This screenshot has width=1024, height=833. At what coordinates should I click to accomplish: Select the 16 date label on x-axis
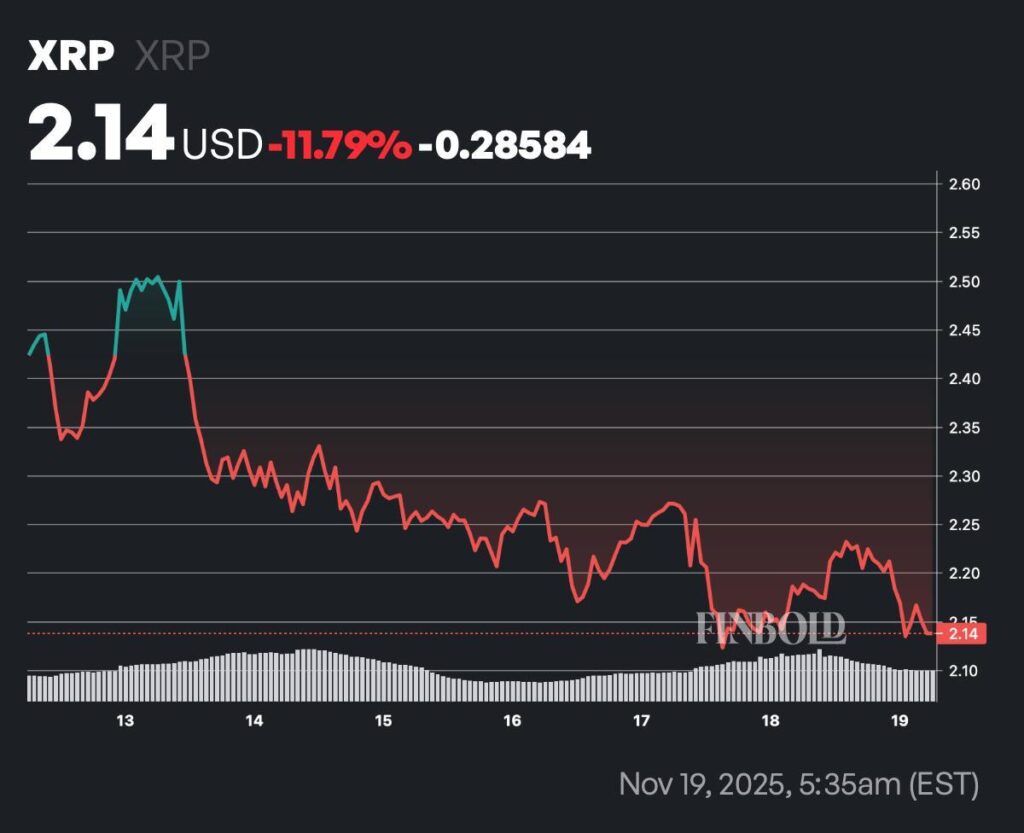511,719
